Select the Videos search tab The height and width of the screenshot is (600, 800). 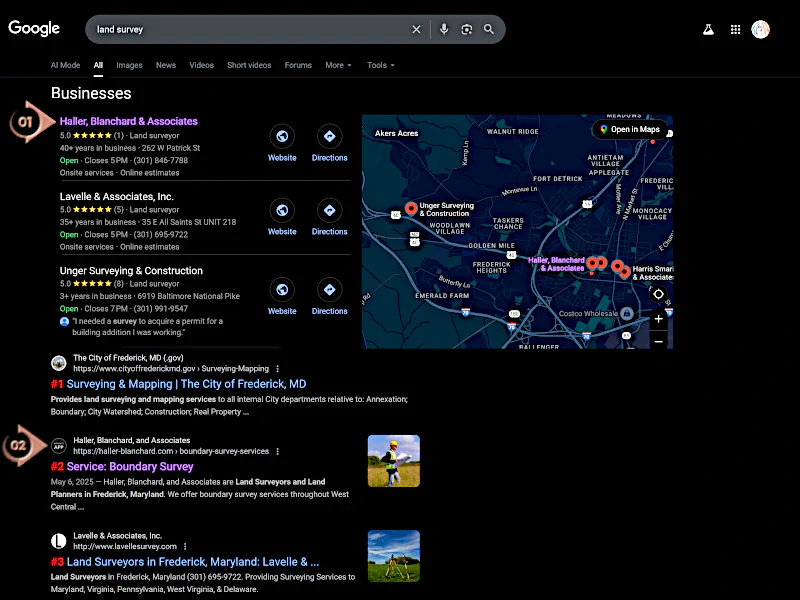click(201, 65)
